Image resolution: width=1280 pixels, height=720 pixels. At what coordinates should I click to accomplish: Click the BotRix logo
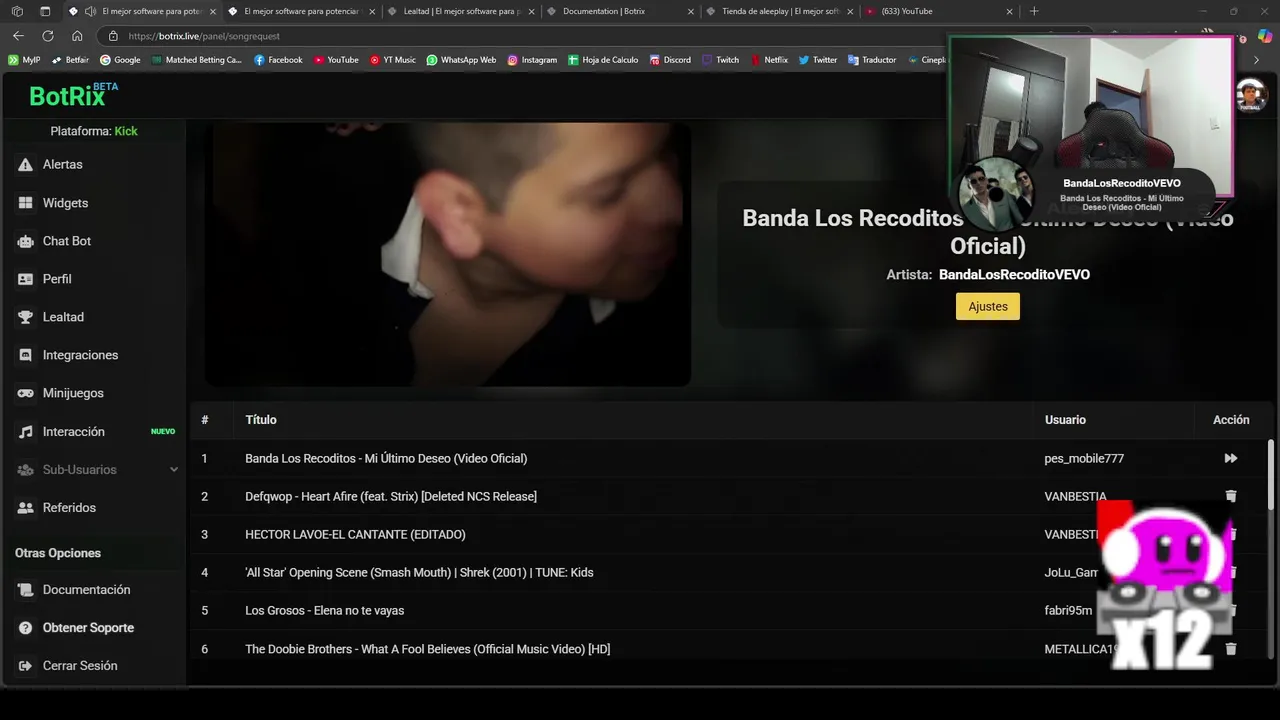click(73, 95)
